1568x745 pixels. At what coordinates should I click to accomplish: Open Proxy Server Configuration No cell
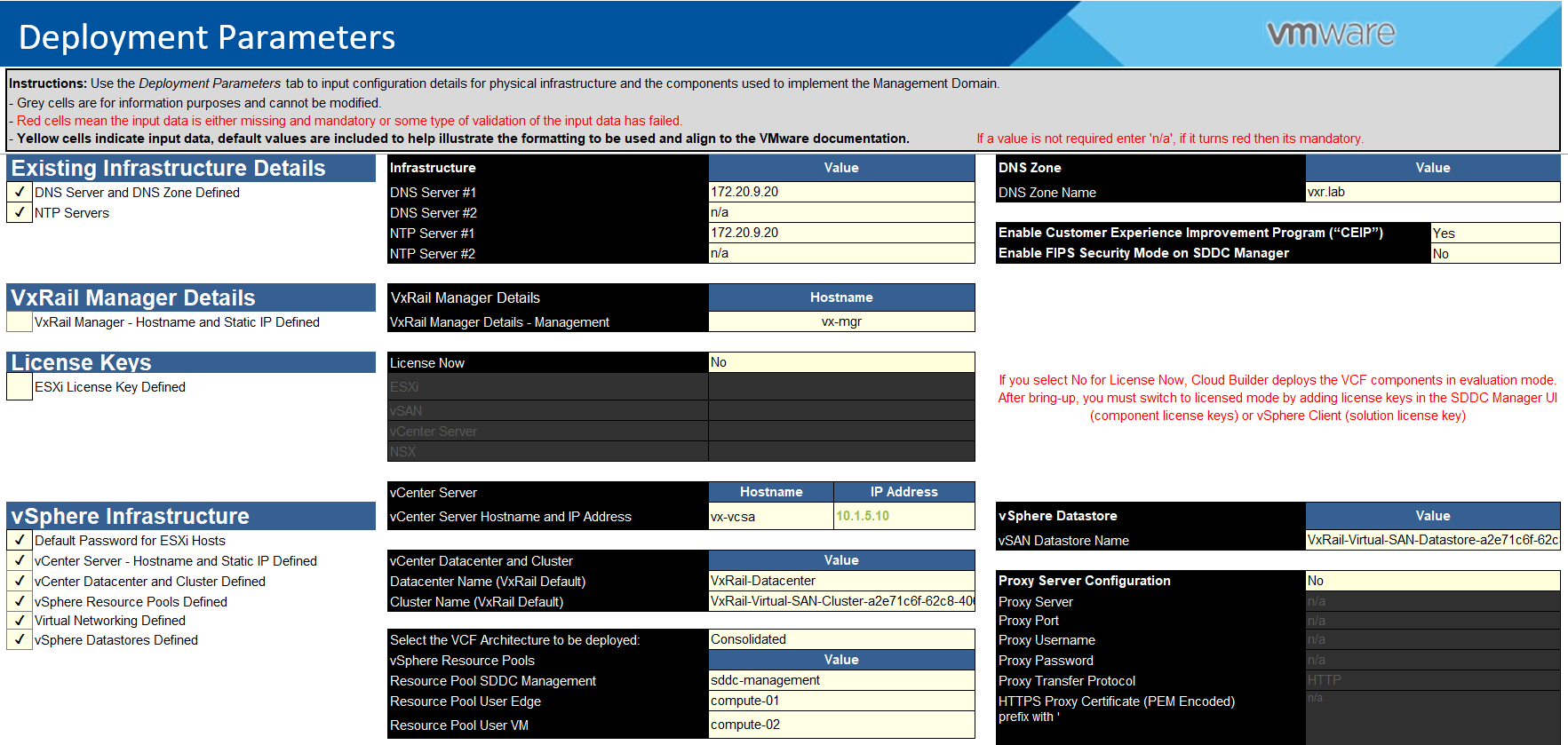tap(1433, 581)
